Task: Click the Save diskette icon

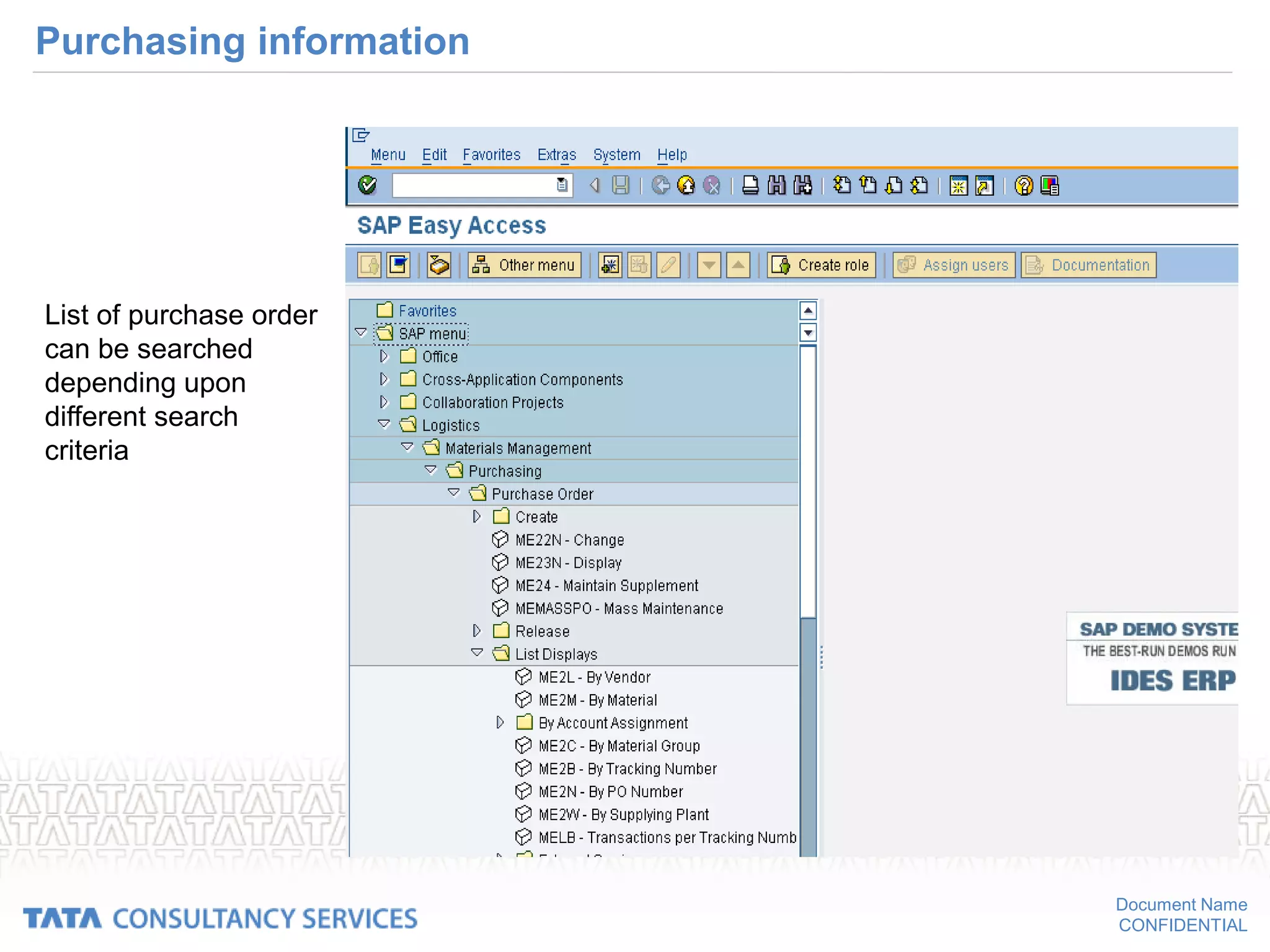Action: [621, 185]
